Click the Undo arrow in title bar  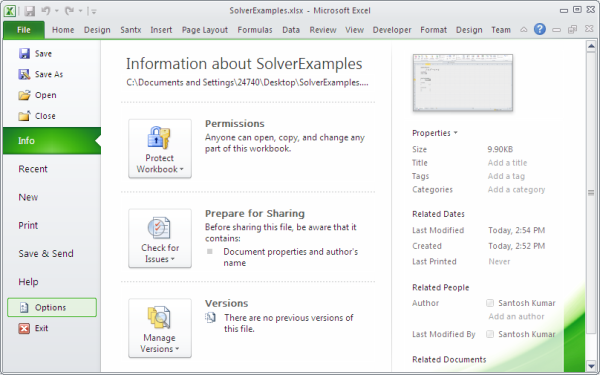click(46, 11)
